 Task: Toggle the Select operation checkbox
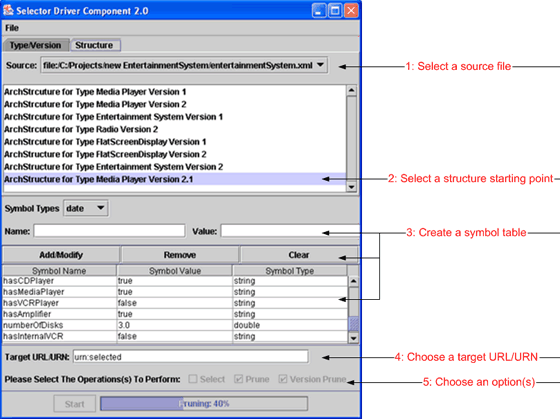(193, 379)
